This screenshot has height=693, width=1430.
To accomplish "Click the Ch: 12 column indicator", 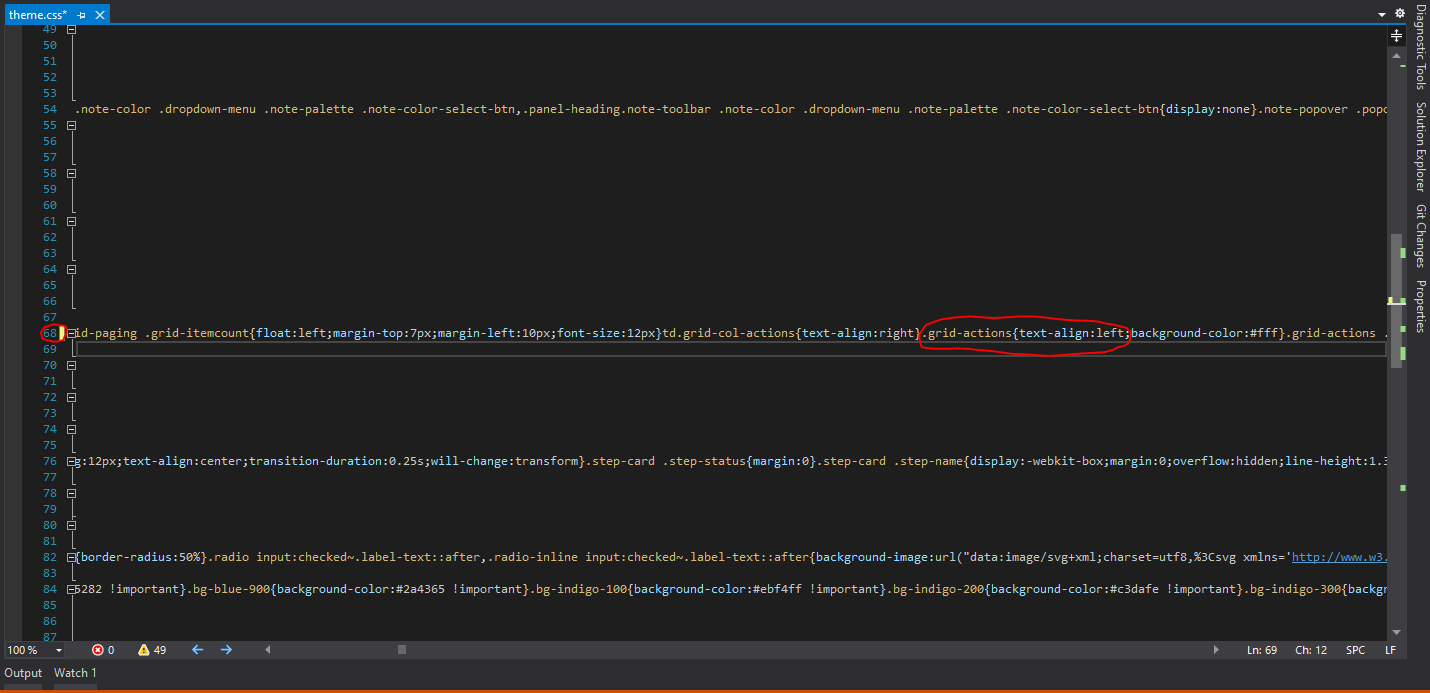I will tap(1311, 650).
